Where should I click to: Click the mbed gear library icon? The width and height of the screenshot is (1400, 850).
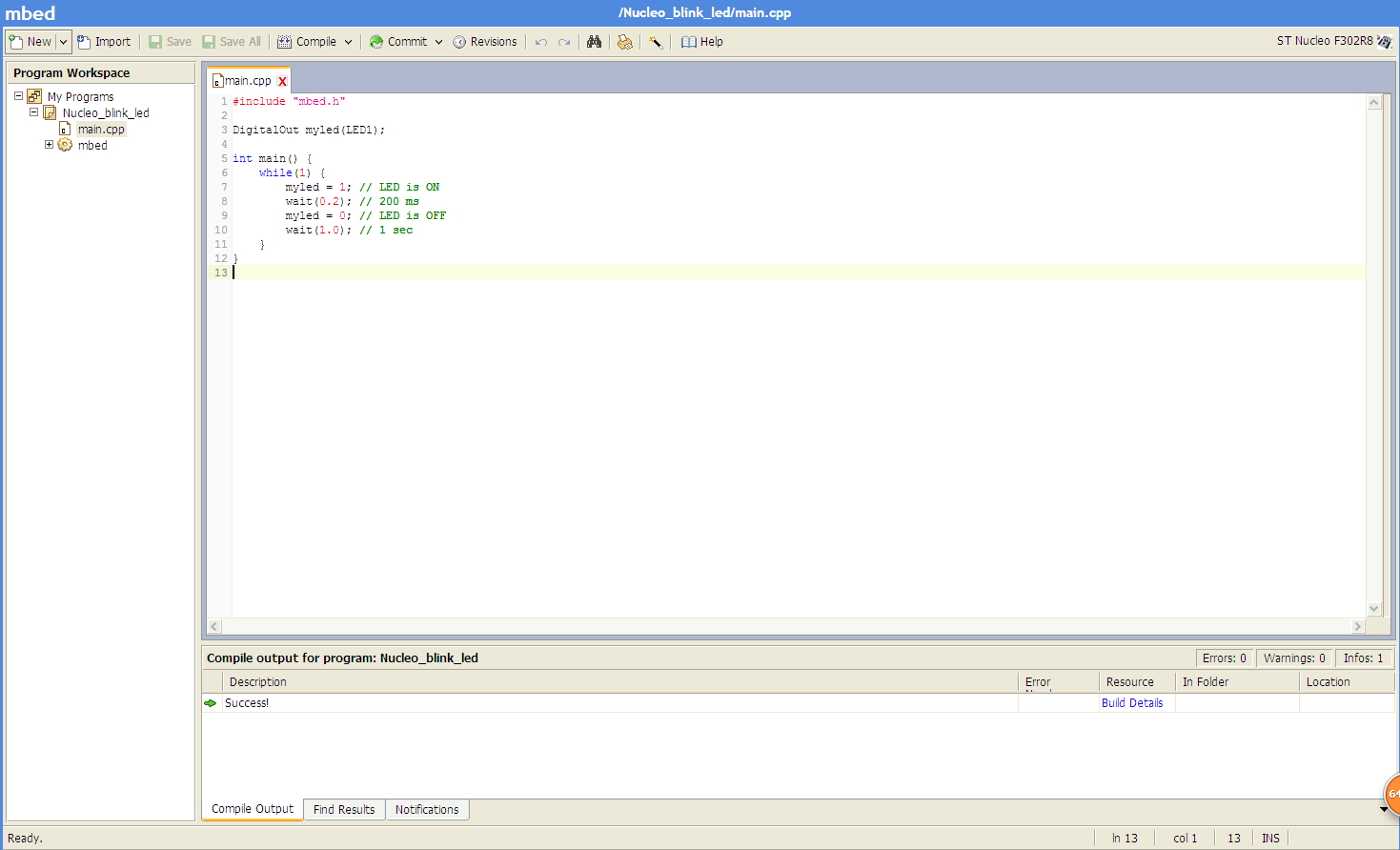pyautogui.click(x=65, y=145)
